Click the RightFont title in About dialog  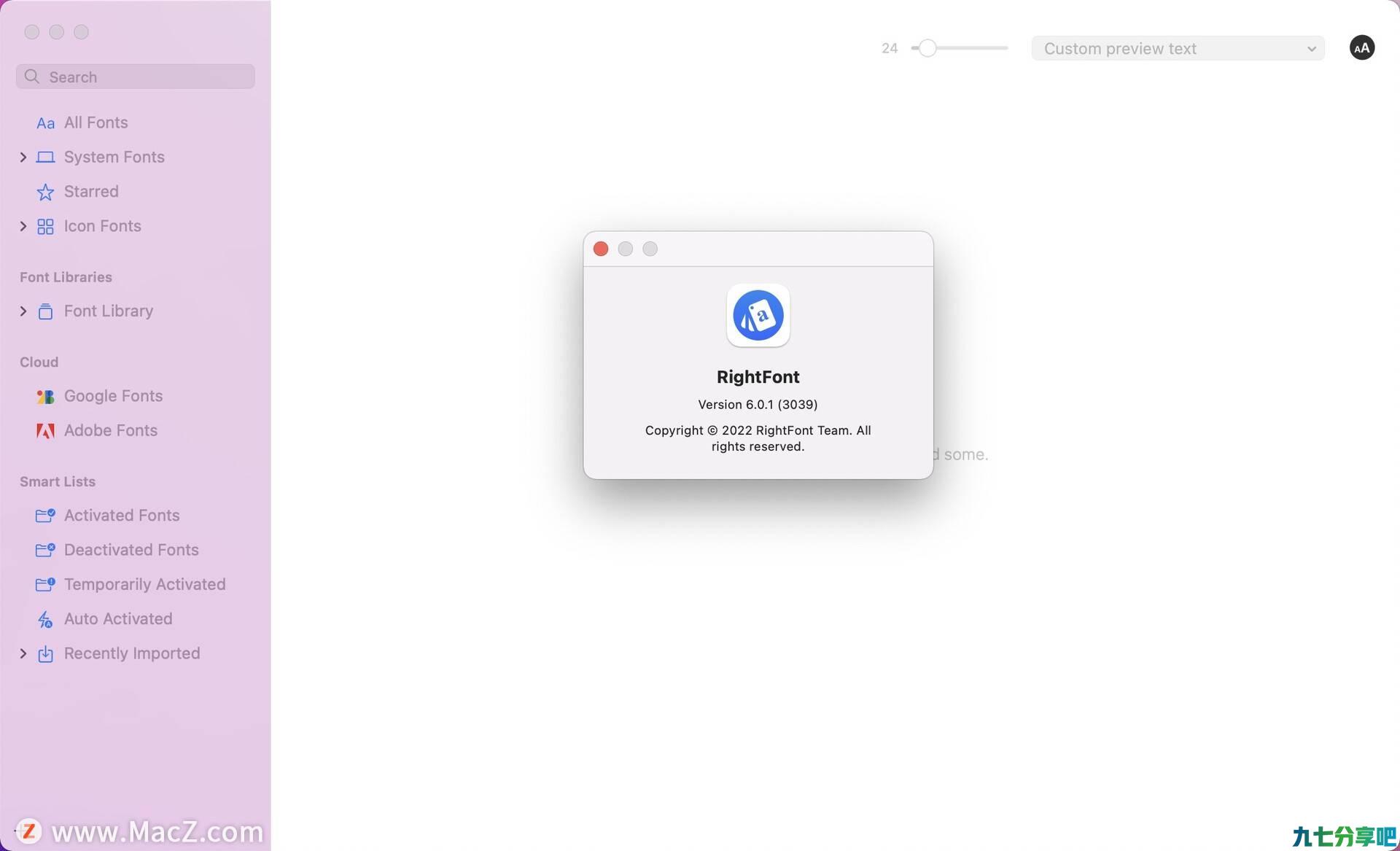758,377
